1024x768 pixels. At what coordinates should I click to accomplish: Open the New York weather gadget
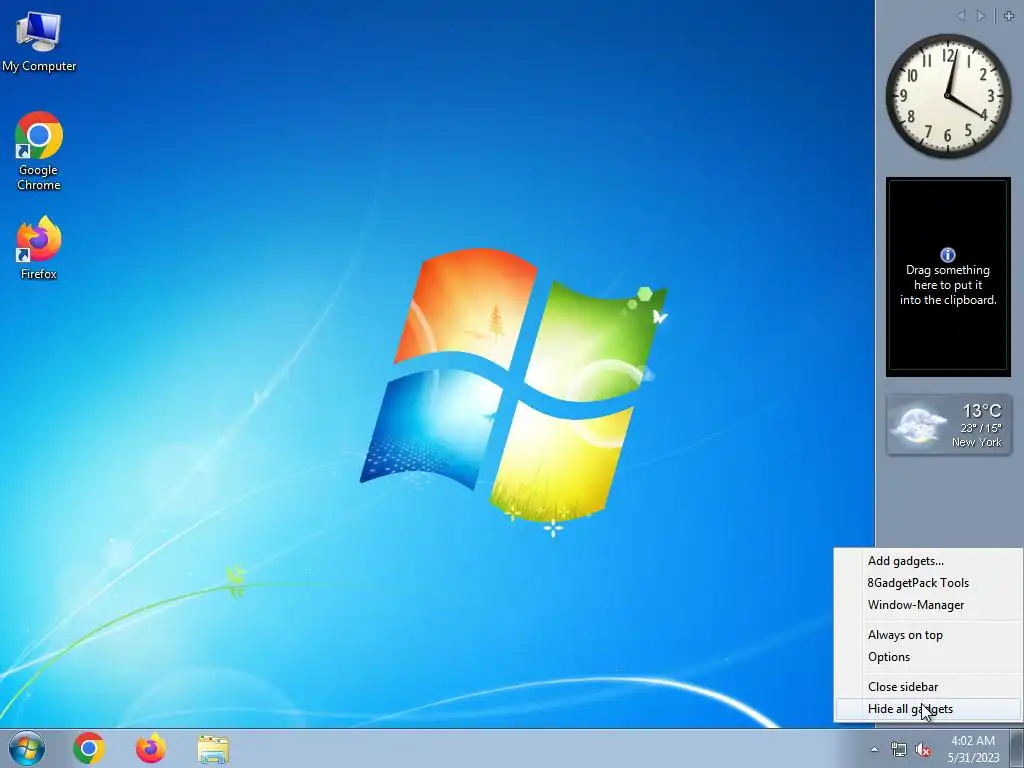tap(948, 424)
